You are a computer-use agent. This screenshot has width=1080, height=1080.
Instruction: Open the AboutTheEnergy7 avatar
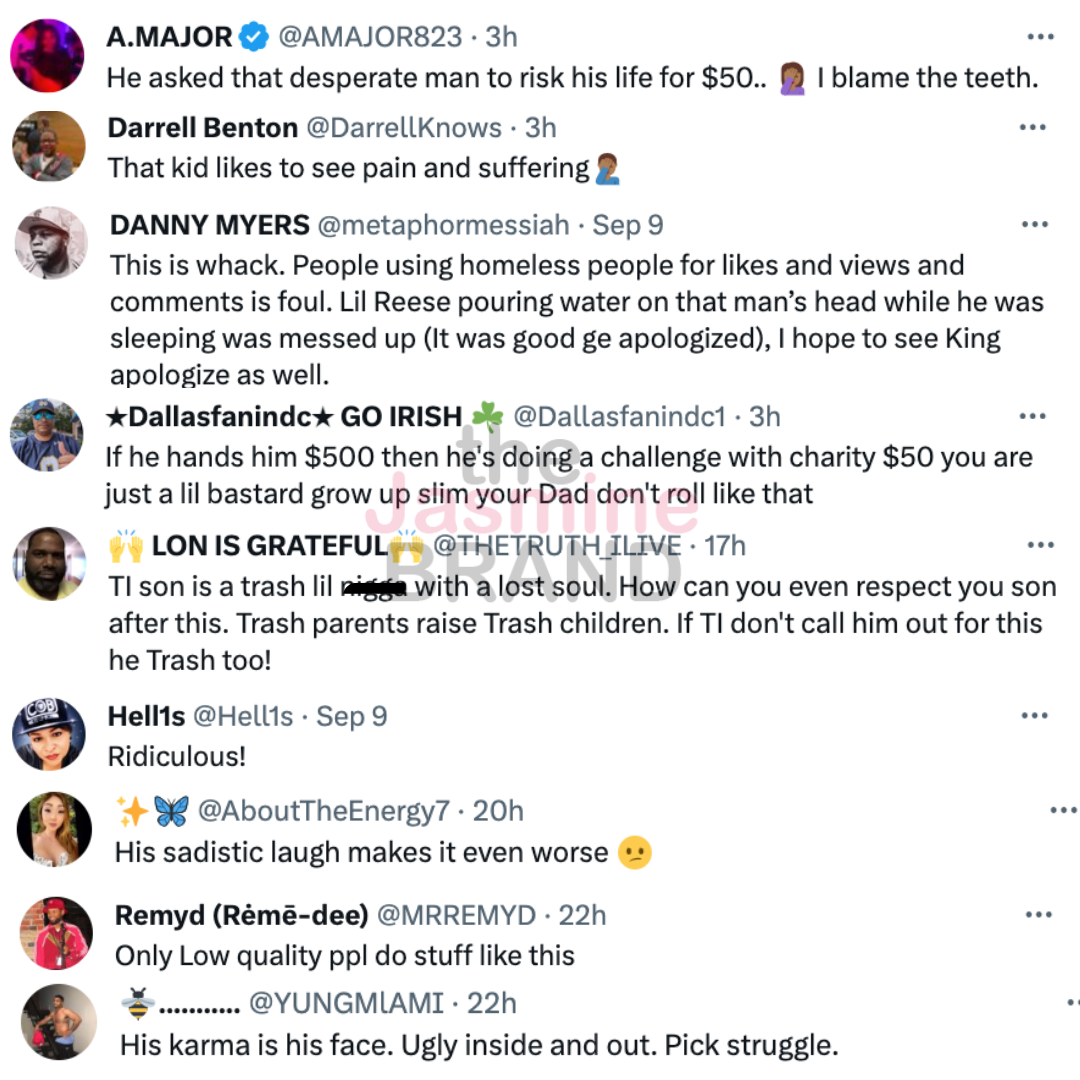55,829
